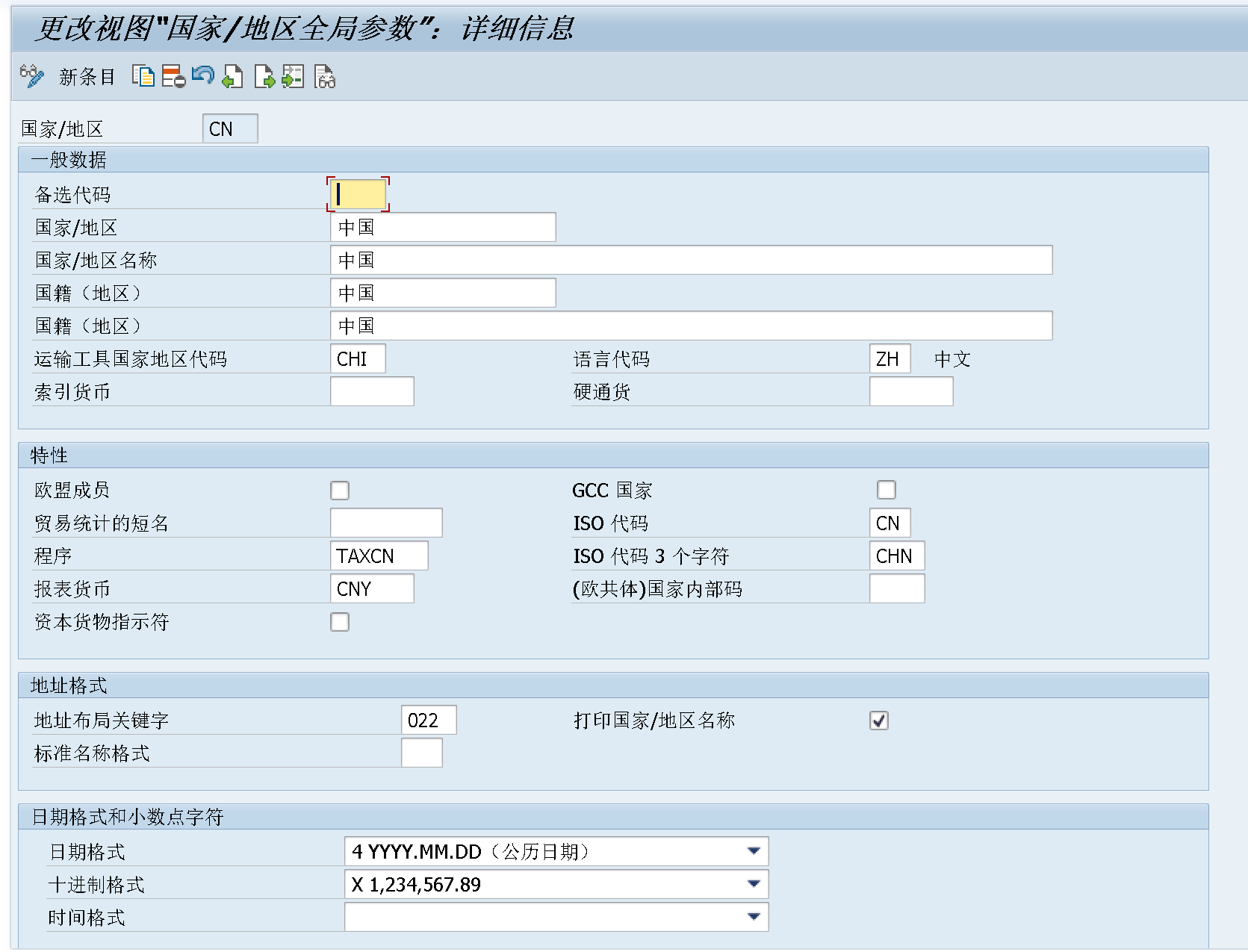Click the Delete entry icon
The width and height of the screenshot is (1248, 952).
(x=173, y=76)
